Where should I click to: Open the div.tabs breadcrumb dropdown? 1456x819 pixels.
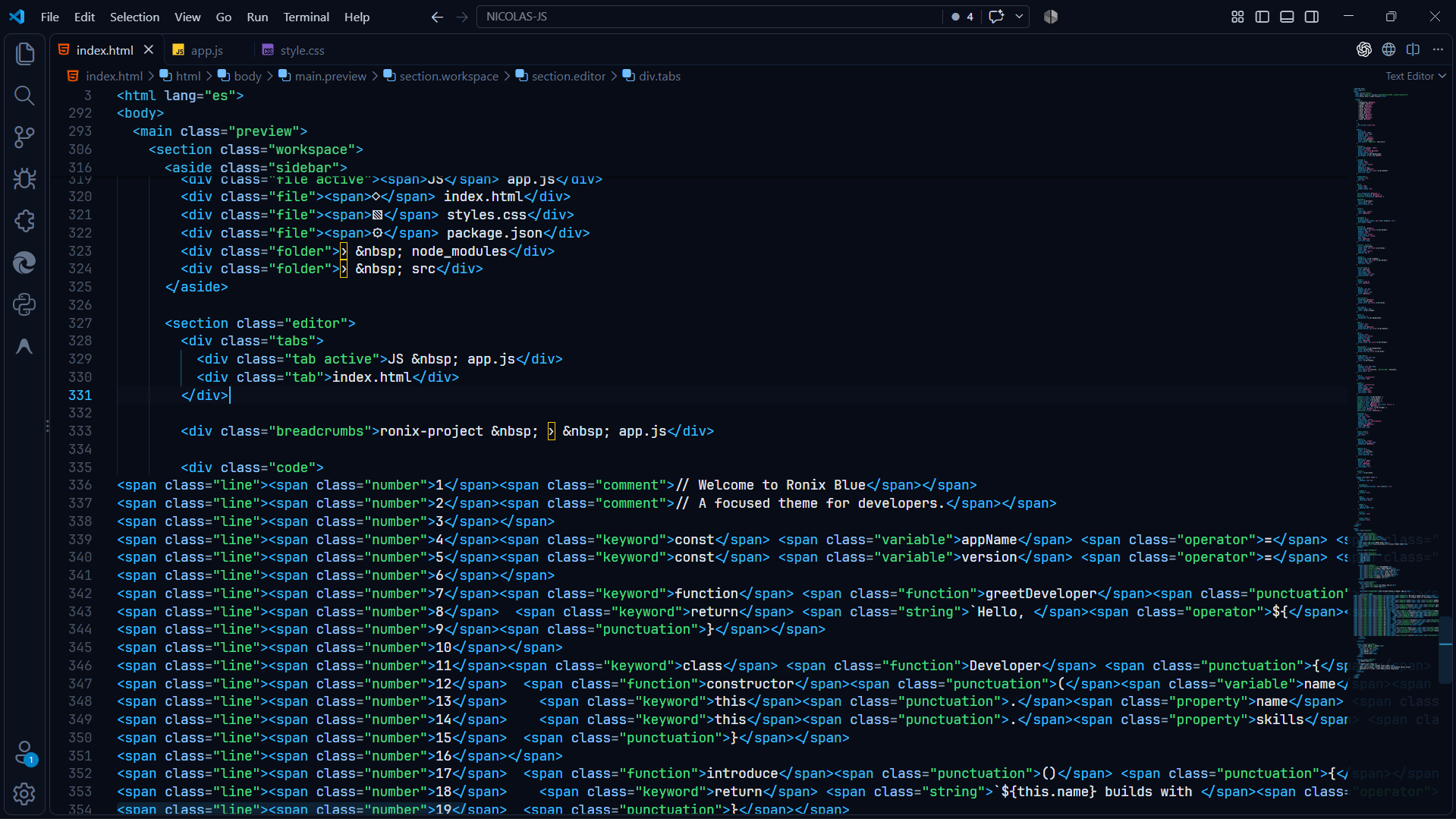coord(652,76)
